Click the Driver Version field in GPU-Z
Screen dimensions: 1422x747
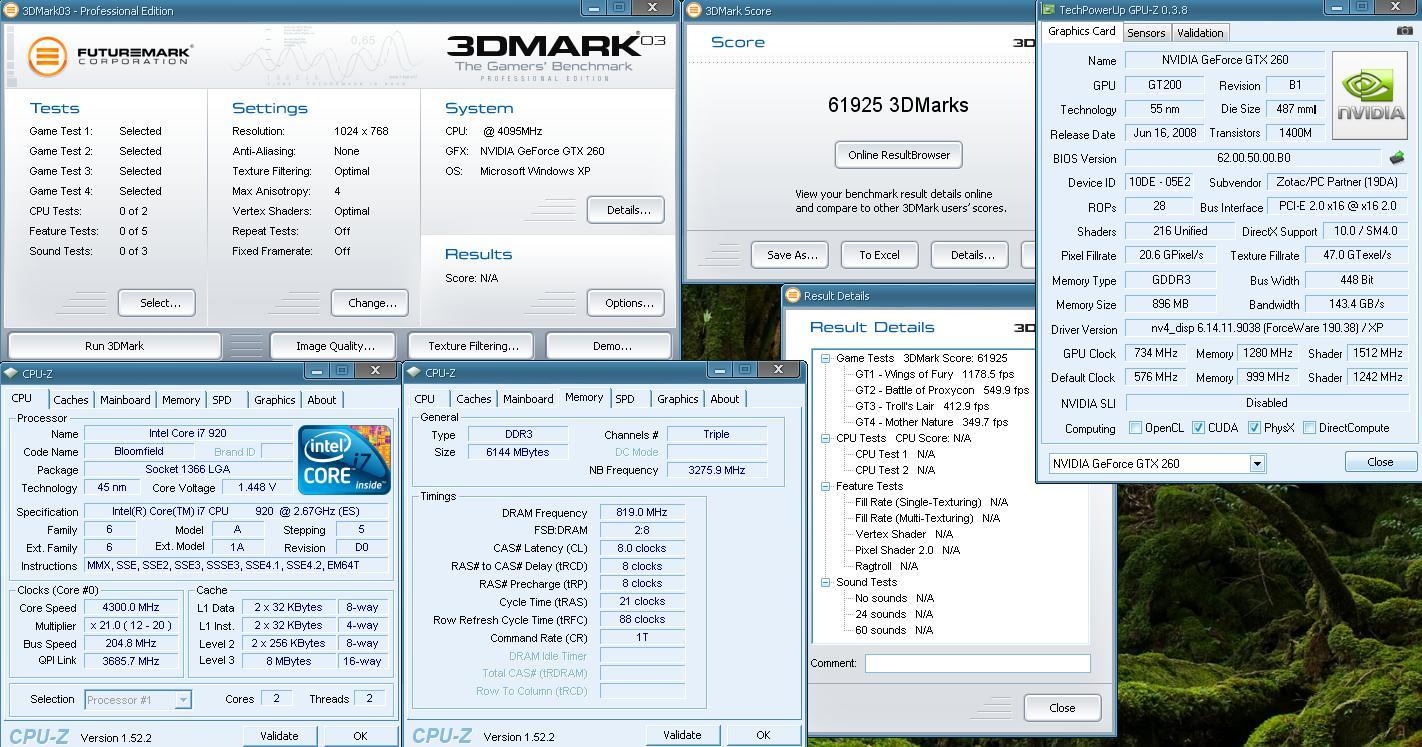tap(1265, 328)
